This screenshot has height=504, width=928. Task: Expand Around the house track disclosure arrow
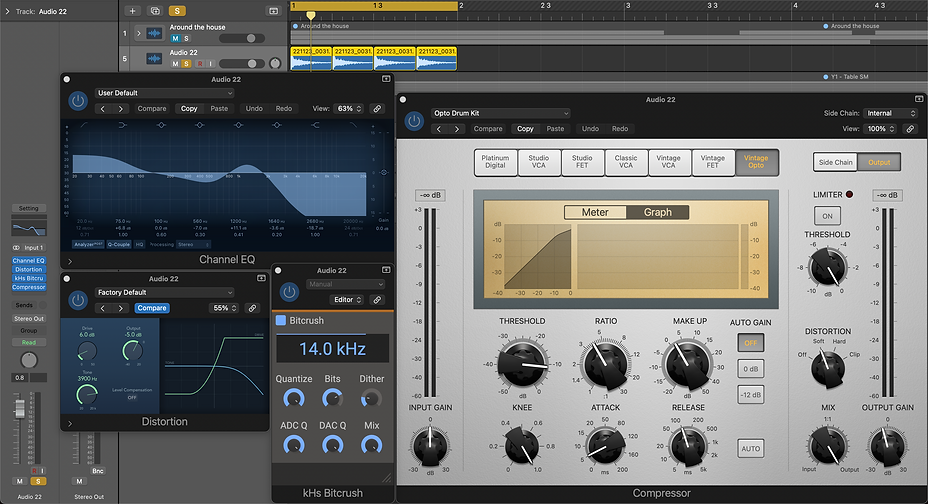[138, 33]
